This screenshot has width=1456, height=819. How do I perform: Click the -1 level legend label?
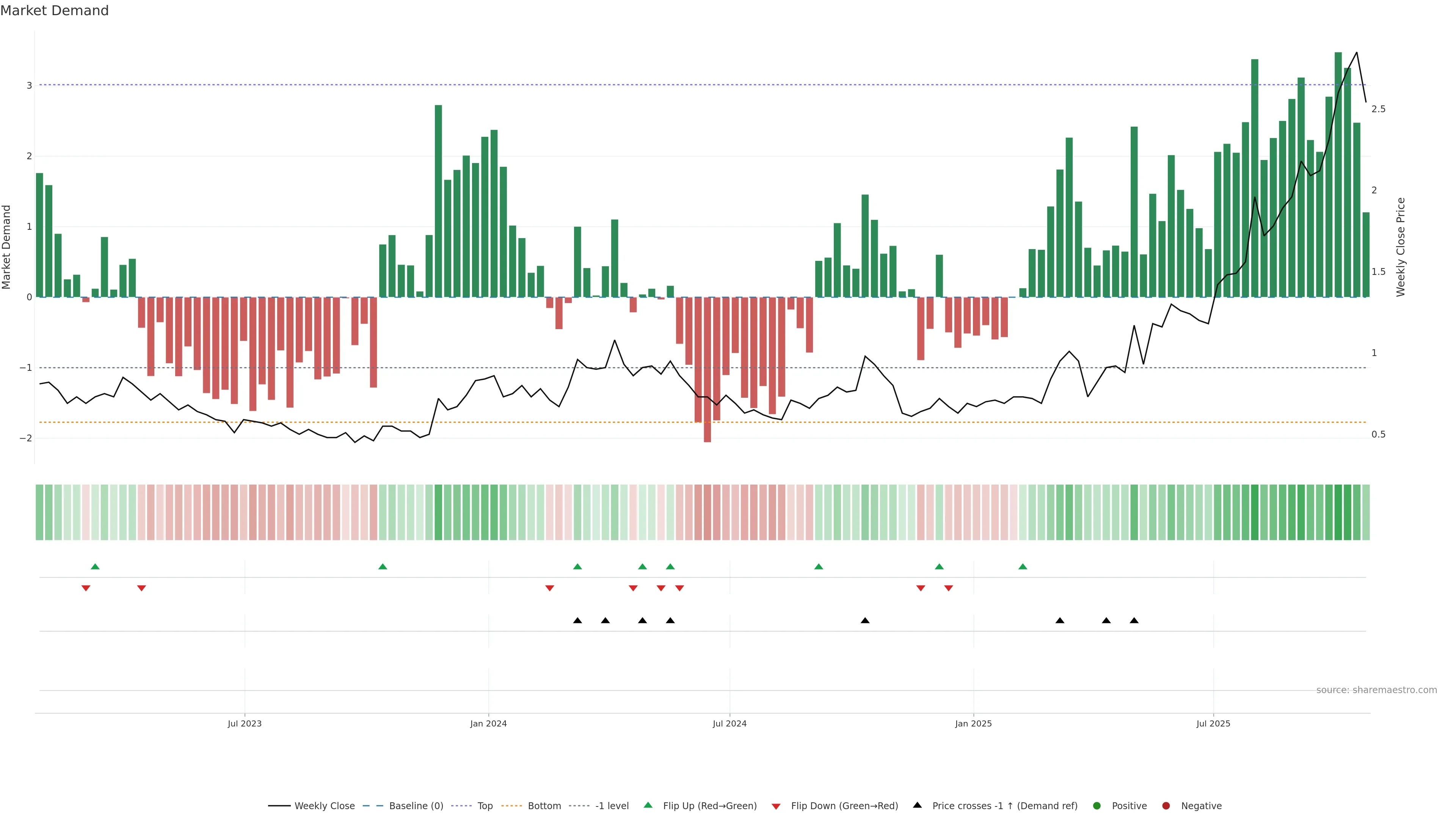[612, 806]
